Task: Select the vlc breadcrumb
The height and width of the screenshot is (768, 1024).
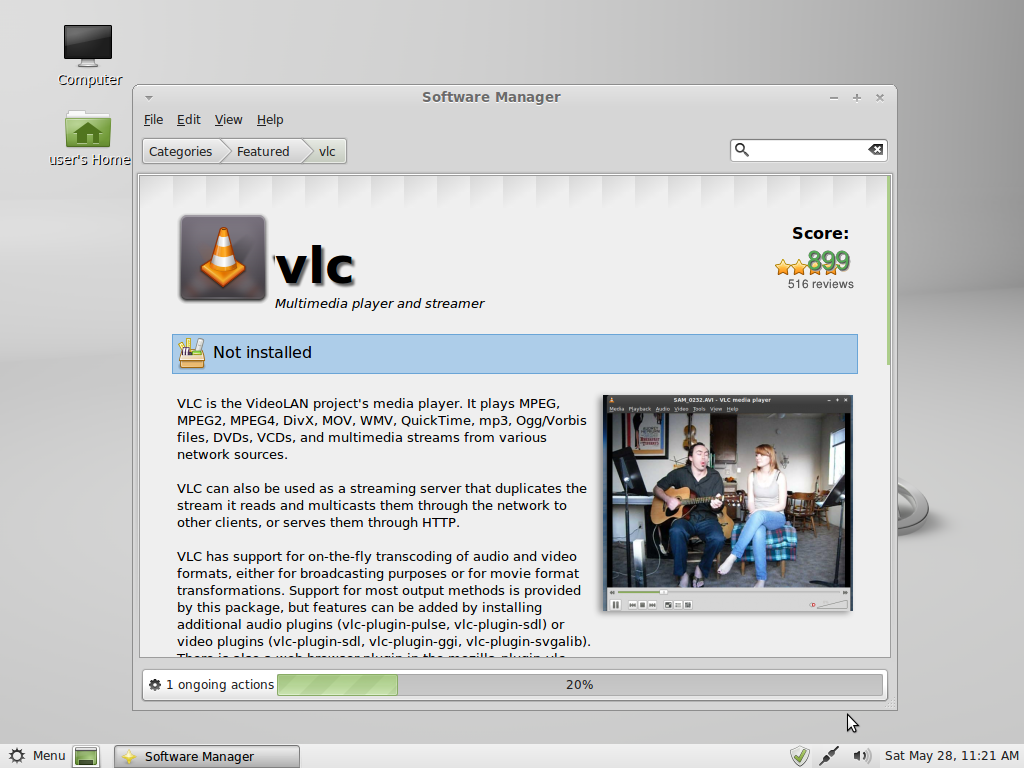Action: pyautogui.click(x=327, y=152)
